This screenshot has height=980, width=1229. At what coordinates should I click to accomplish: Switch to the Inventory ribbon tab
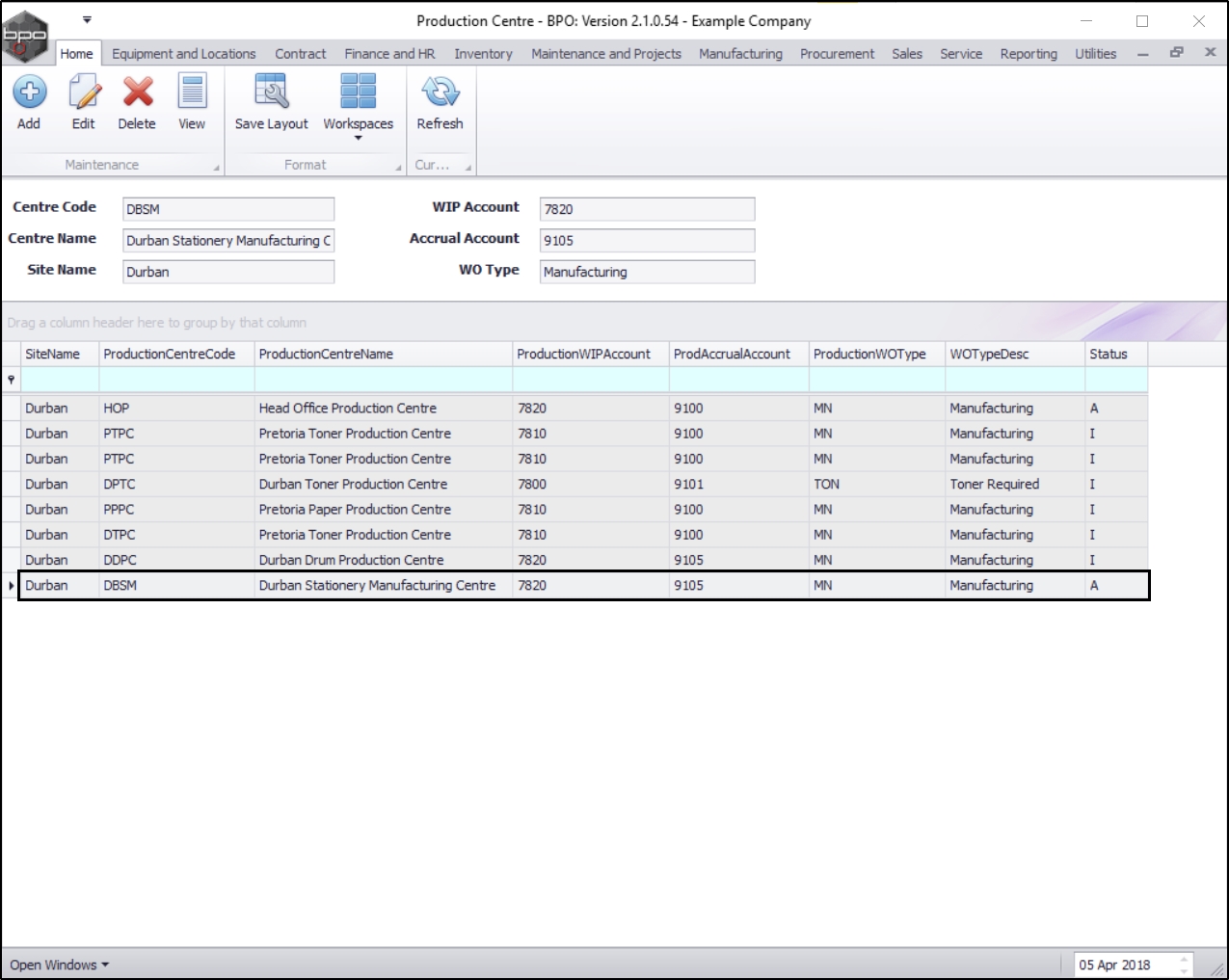(483, 54)
